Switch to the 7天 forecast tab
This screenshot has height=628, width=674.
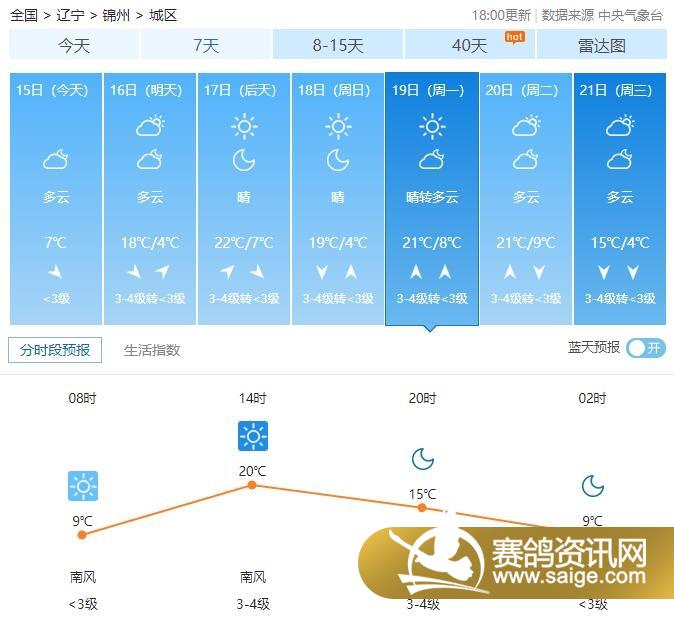[x=206, y=45]
